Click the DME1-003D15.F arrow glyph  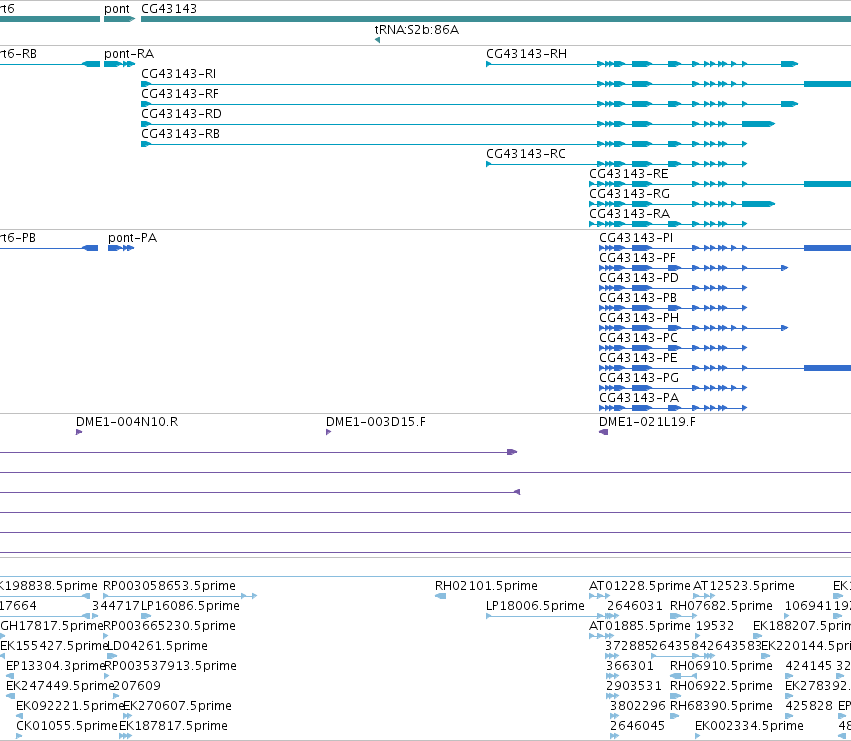tap(328, 432)
